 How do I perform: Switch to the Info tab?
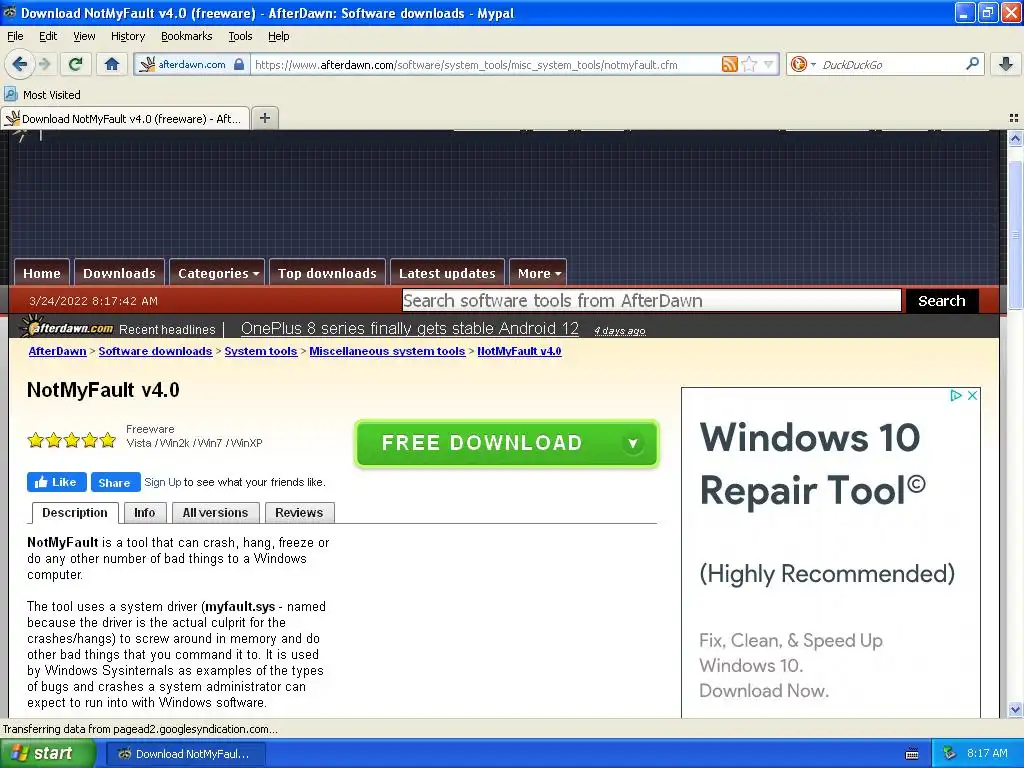pos(145,513)
